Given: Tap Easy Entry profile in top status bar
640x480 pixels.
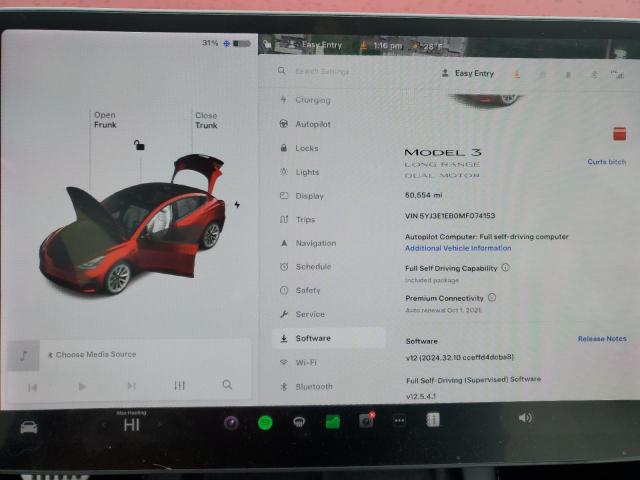Looking at the screenshot, I should (315, 44).
